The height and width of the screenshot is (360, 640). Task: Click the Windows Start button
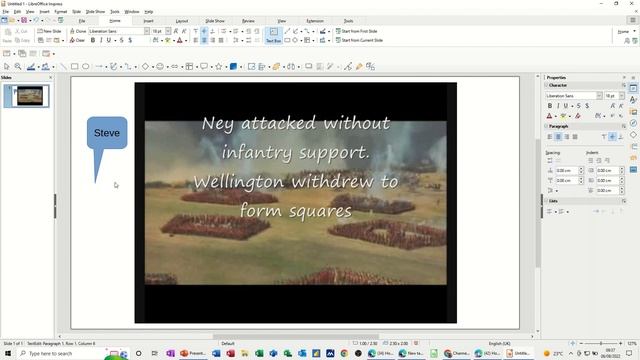click(7, 353)
